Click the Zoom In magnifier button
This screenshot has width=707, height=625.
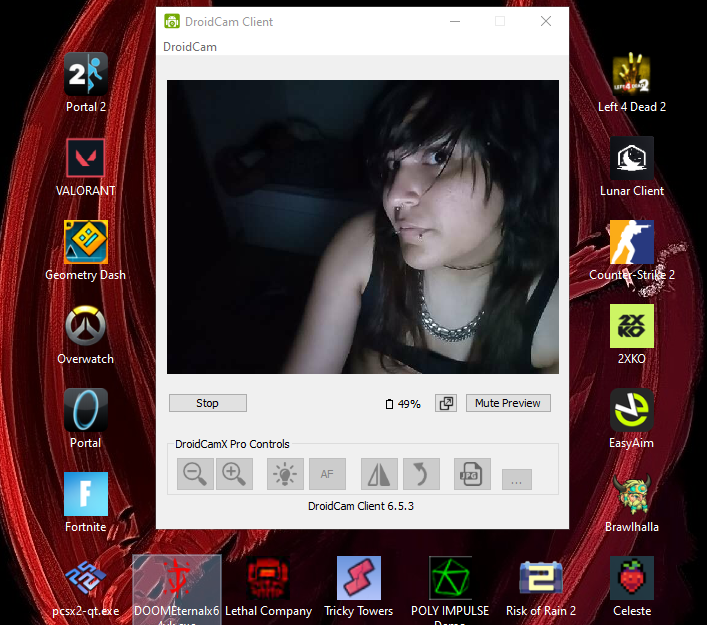click(234, 474)
